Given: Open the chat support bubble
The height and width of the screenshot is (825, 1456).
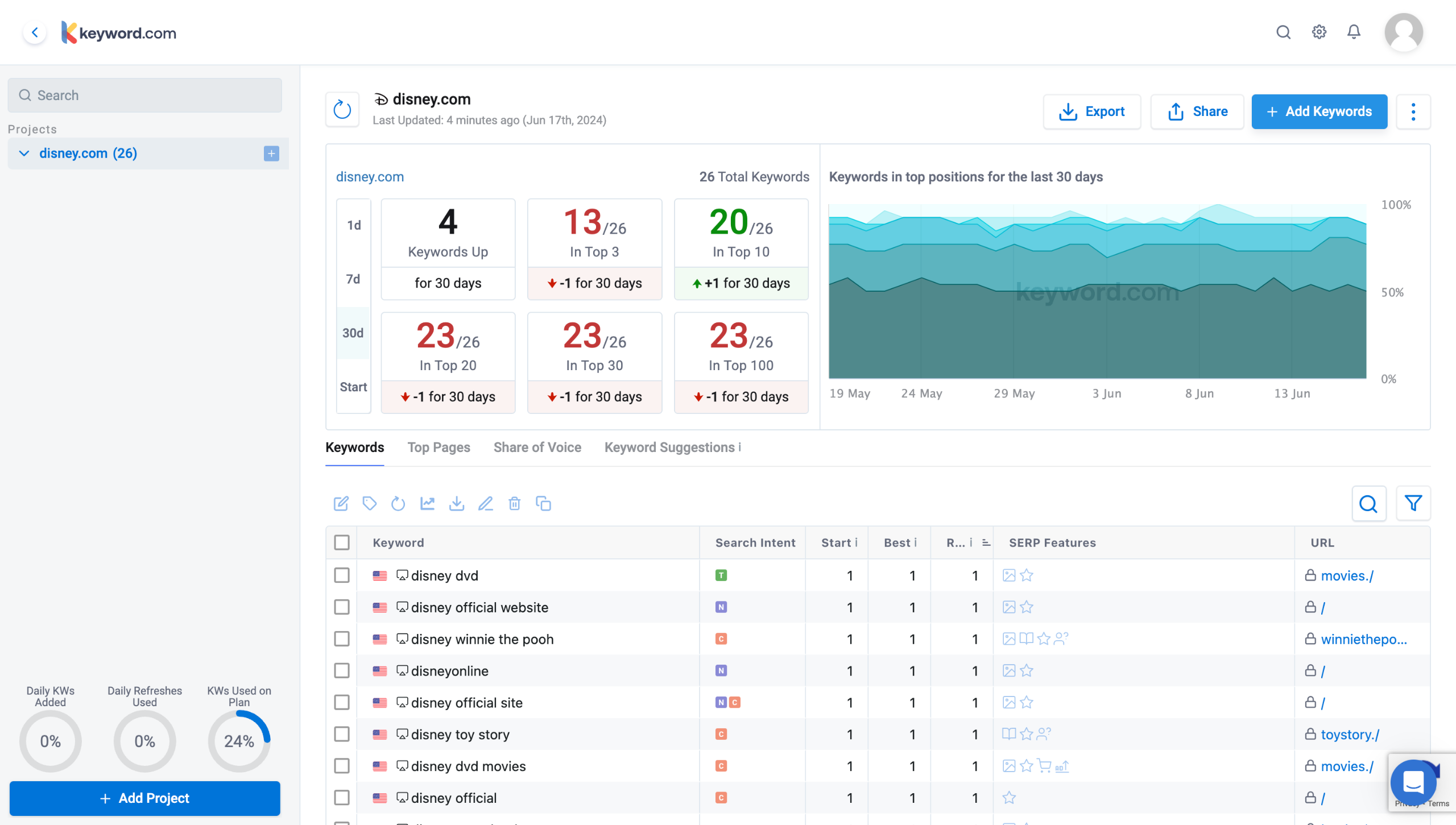Looking at the screenshot, I should tap(1413, 782).
